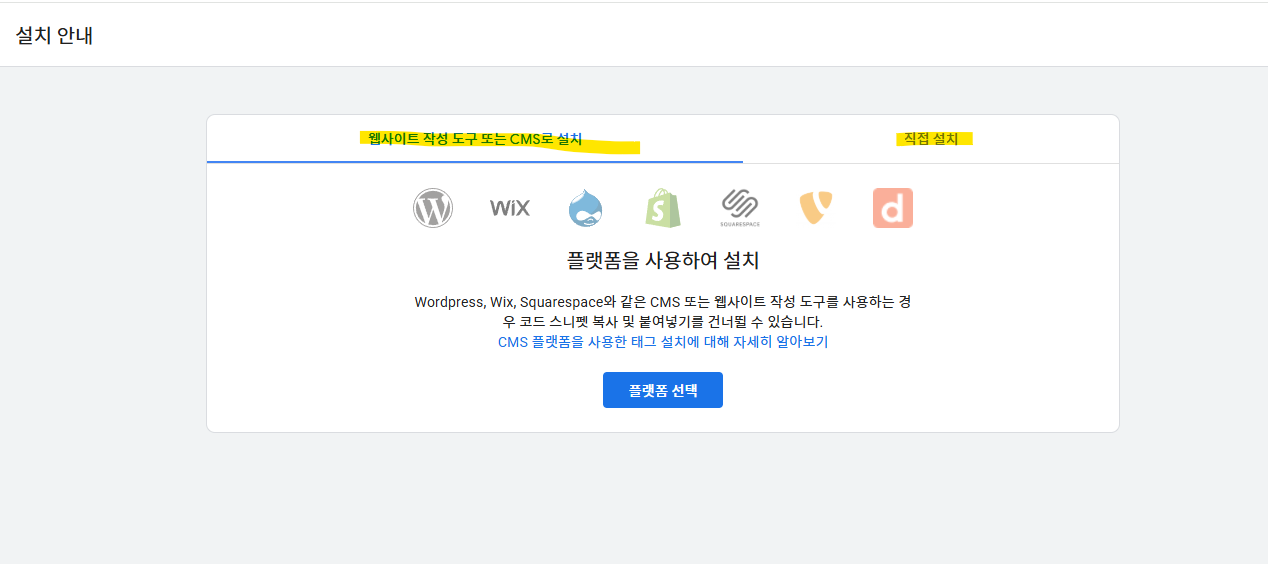Image resolution: width=1268 pixels, height=564 pixels.
Task: Click the Drupal droplet logo icon
Action: (586, 208)
